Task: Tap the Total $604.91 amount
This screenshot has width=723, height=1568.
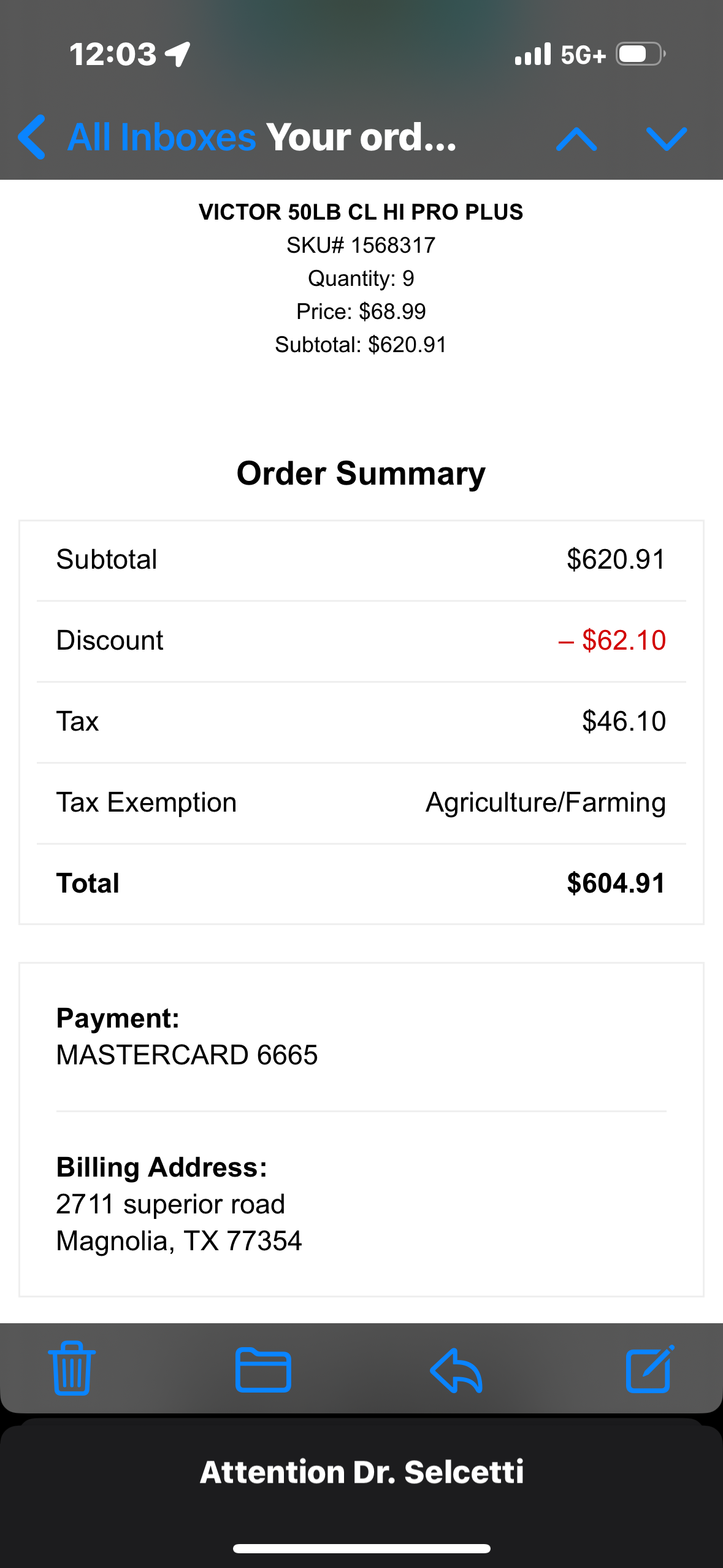Action: point(616,883)
